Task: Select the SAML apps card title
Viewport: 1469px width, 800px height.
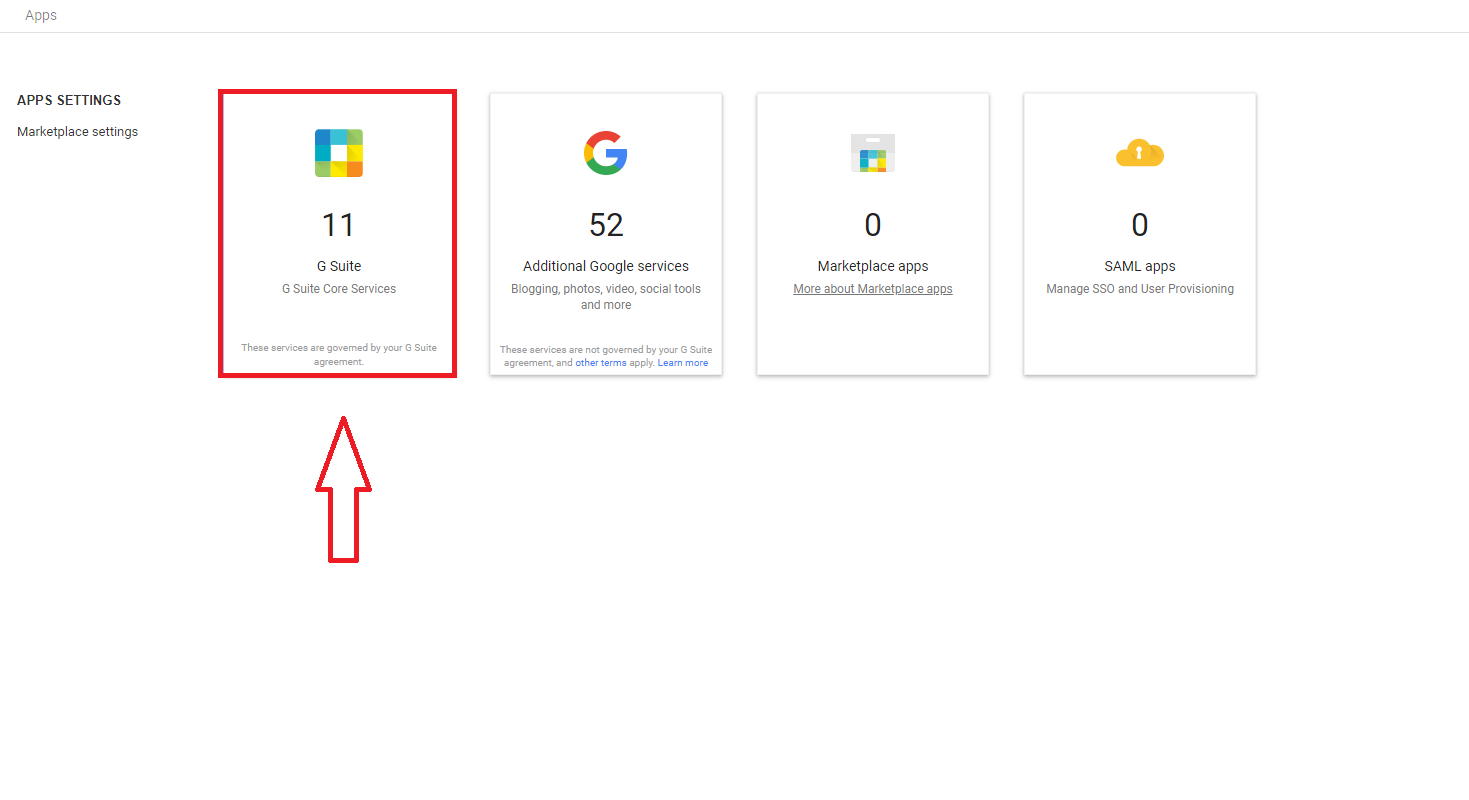Action: click(1140, 266)
